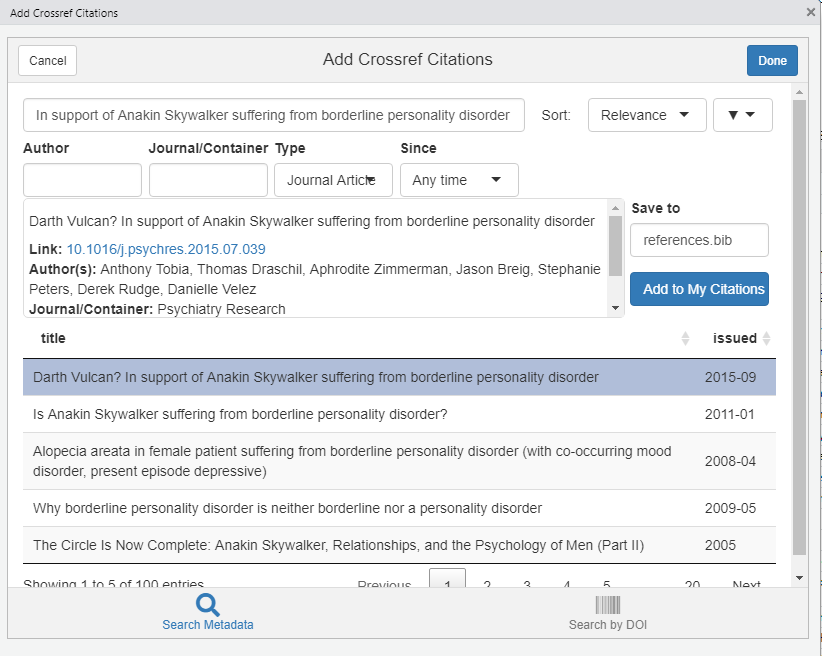Click the Cancel button
The image size is (822, 656).
pyautogui.click(x=48, y=60)
